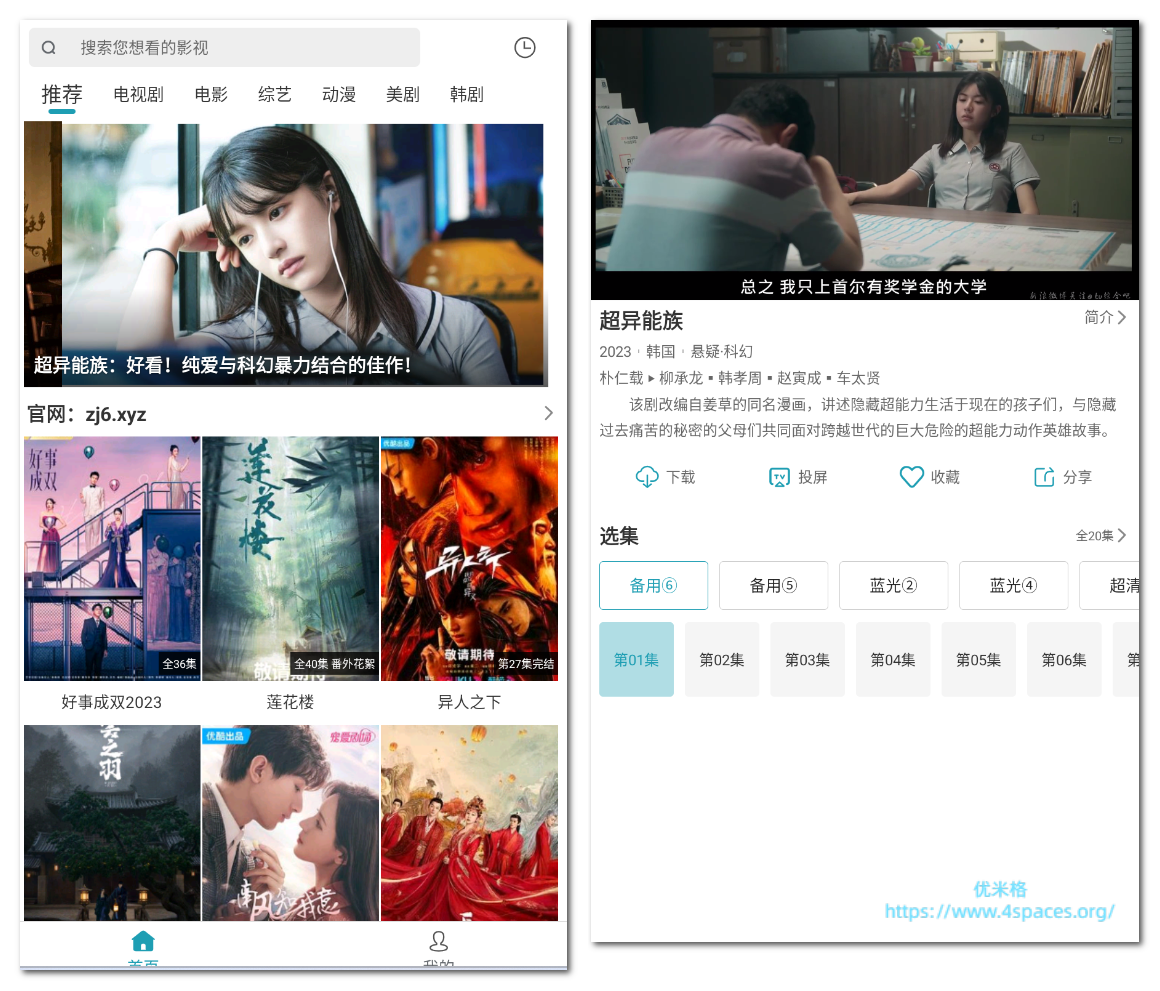Click the search magnifier icon

pos(48,48)
